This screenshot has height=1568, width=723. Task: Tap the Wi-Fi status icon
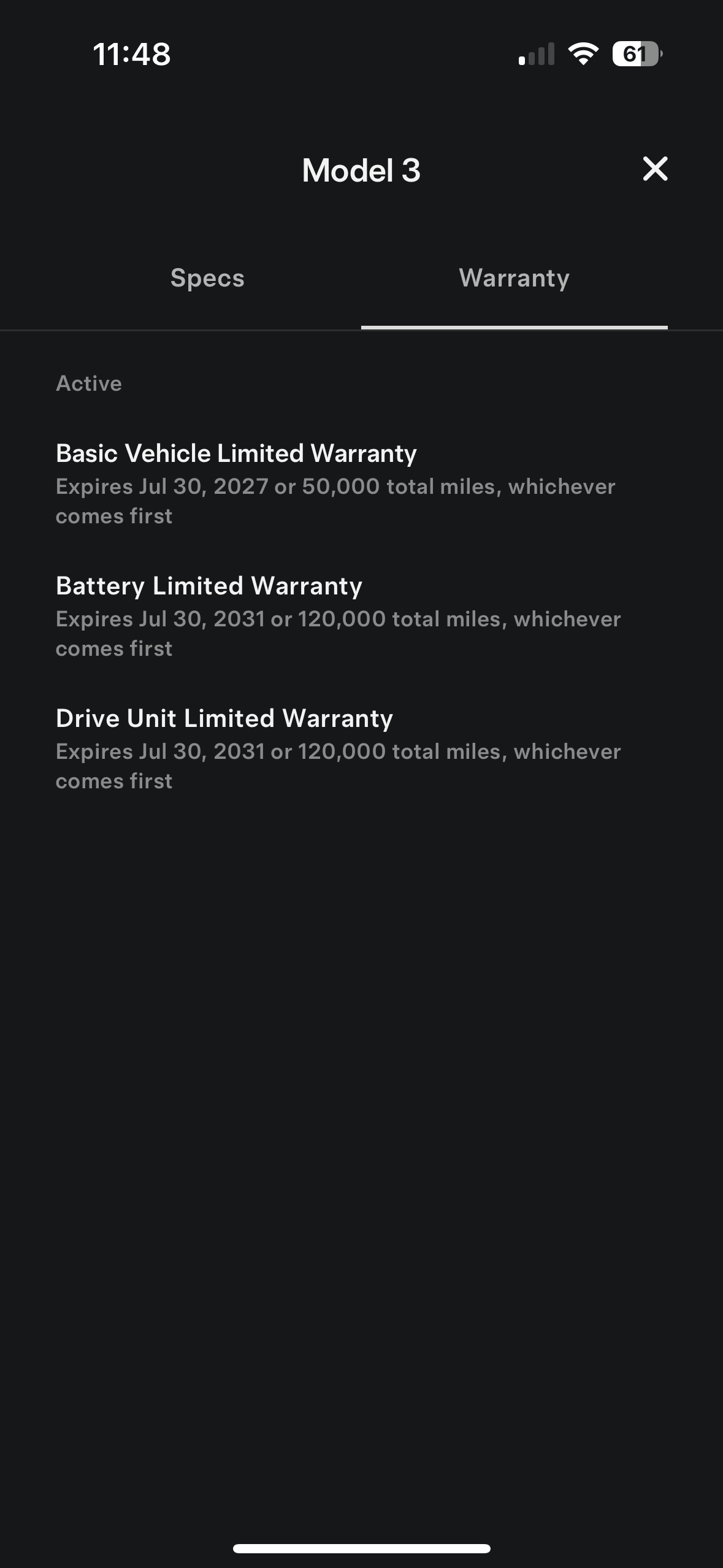583,54
